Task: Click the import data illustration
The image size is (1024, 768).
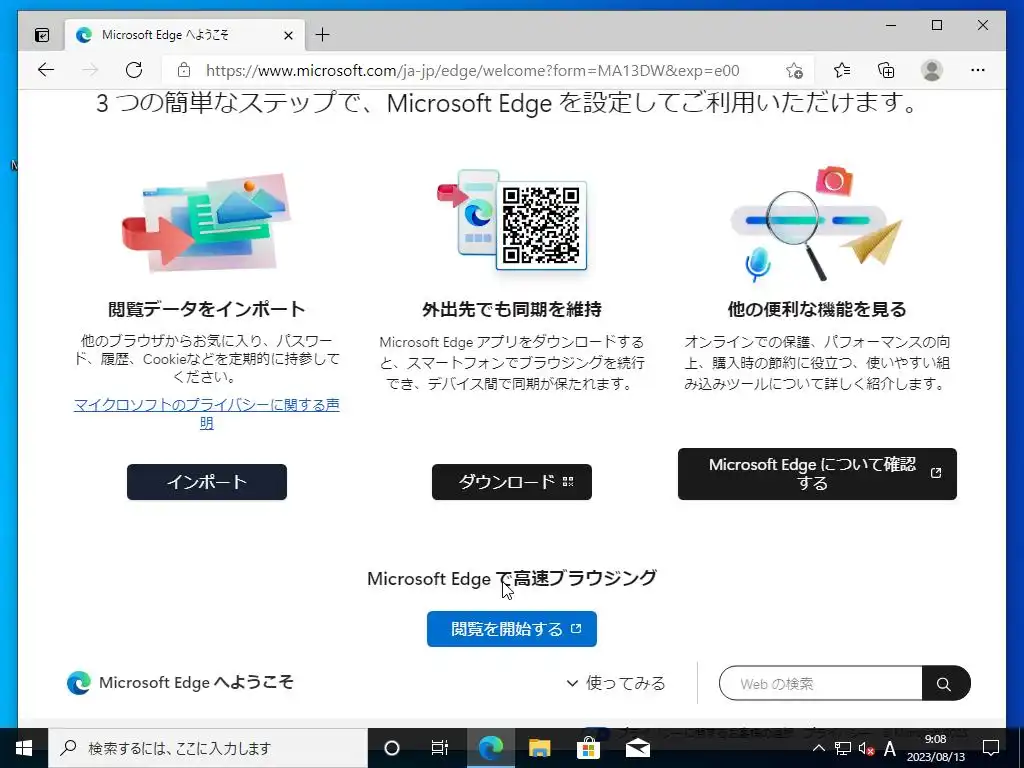Action: point(206,222)
